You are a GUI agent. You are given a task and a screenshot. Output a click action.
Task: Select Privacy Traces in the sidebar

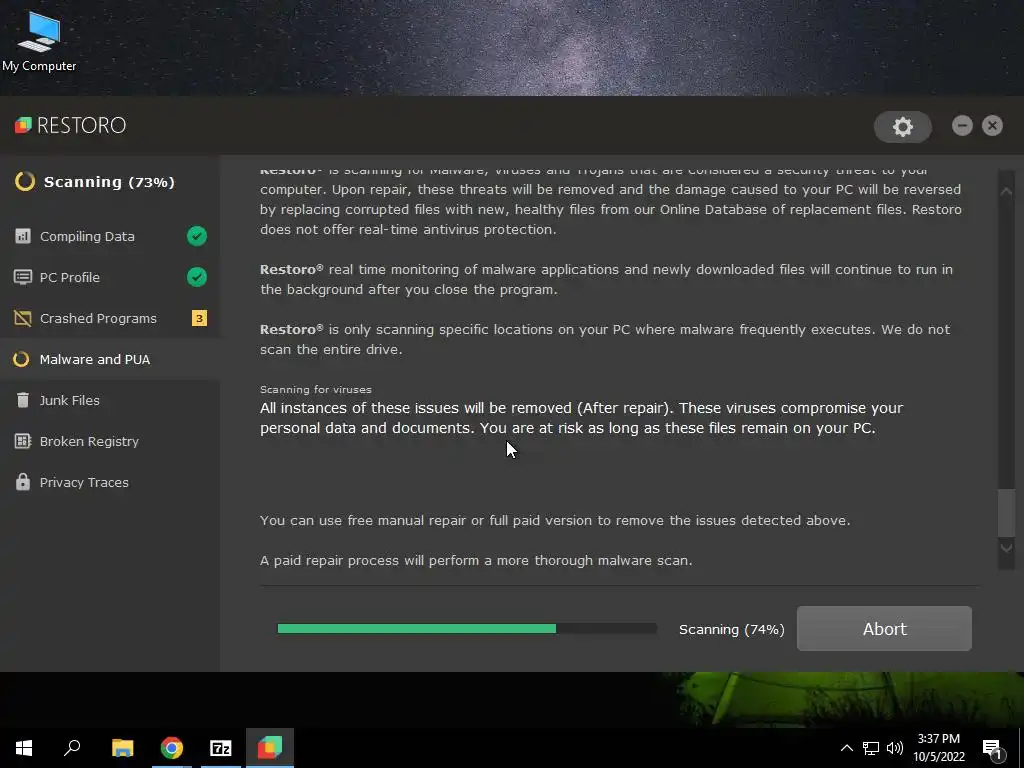tap(110, 482)
